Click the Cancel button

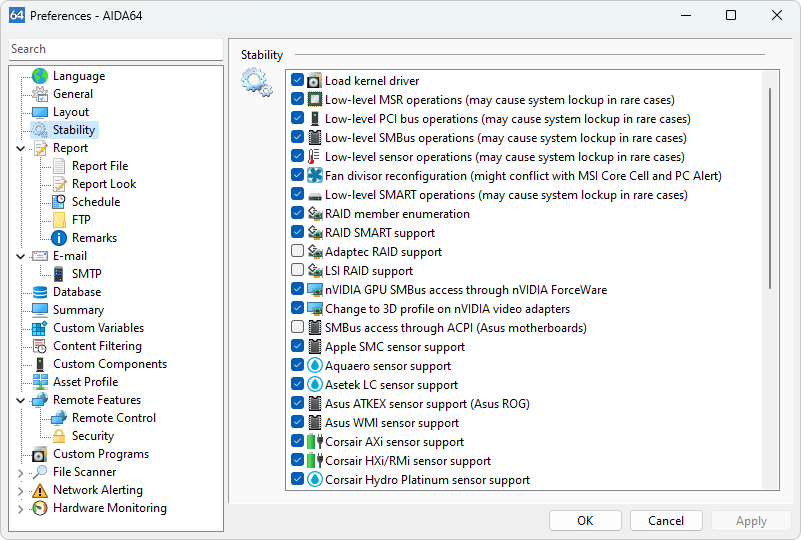click(x=666, y=521)
